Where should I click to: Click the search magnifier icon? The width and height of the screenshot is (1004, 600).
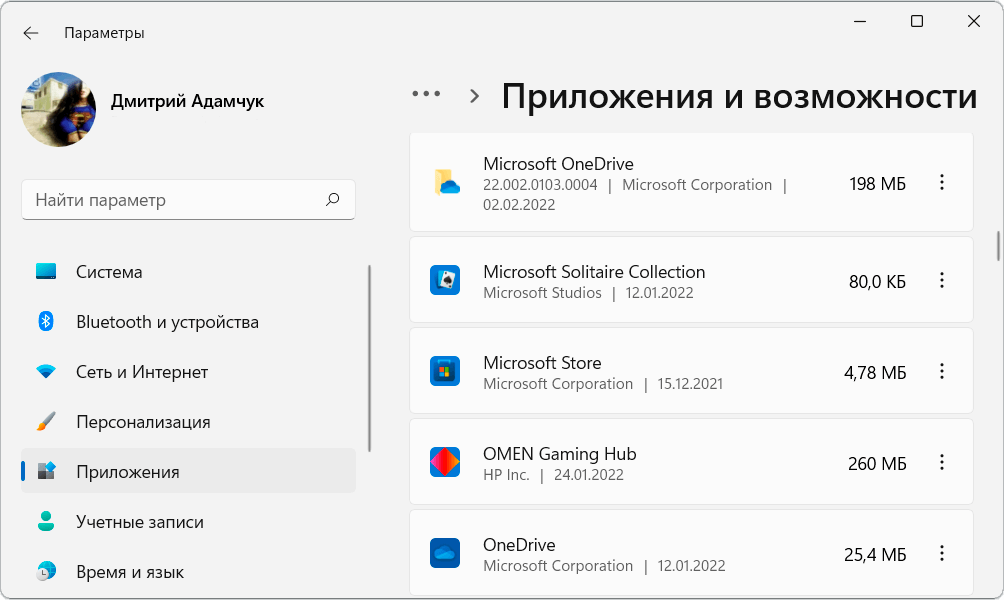click(x=333, y=200)
